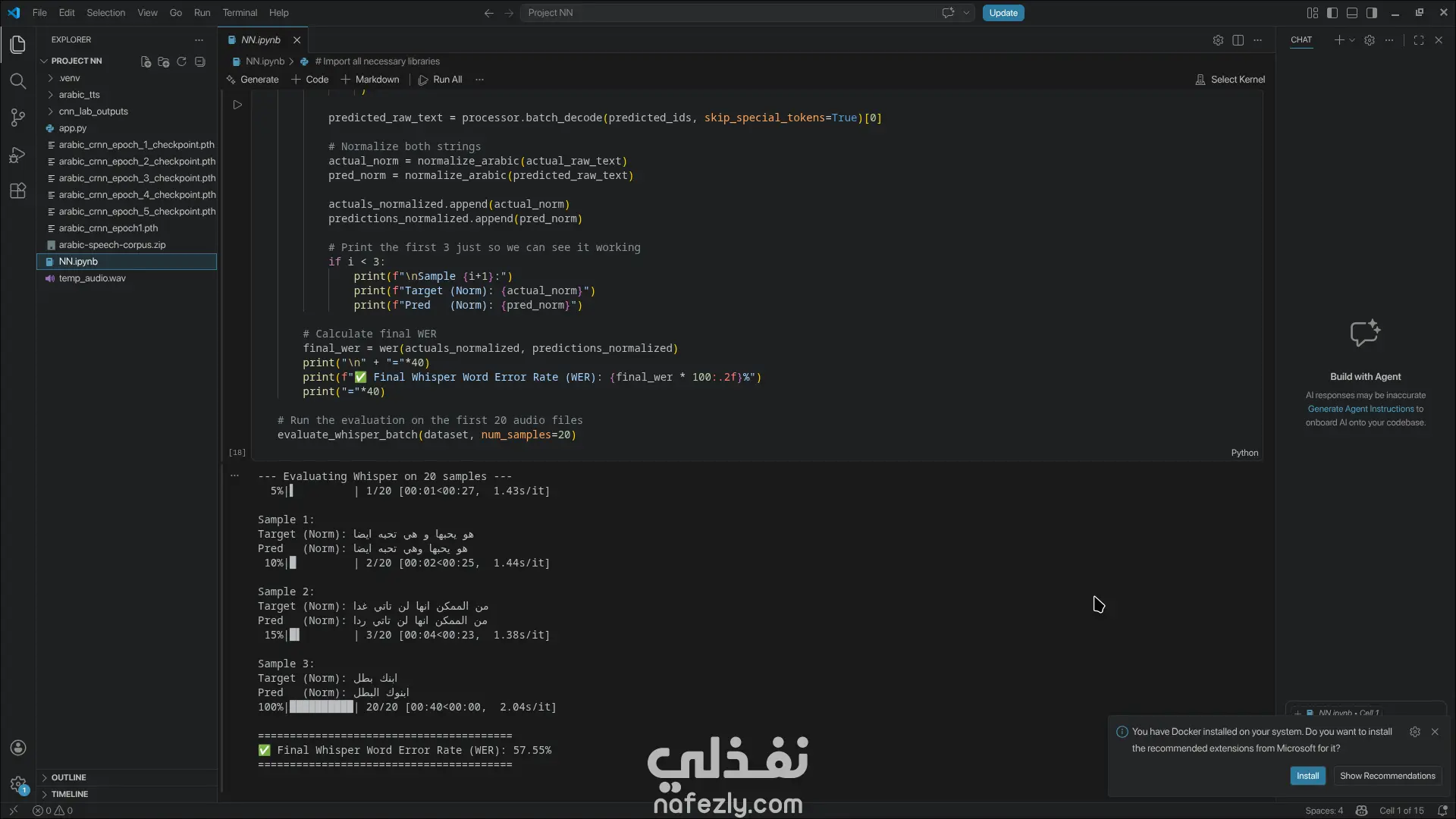
Task: Open the Help menu
Action: pyautogui.click(x=278, y=13)
